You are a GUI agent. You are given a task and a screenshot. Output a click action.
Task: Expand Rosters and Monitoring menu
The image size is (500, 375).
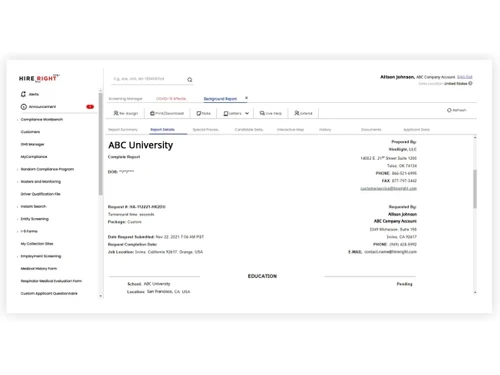click(17, 182)
